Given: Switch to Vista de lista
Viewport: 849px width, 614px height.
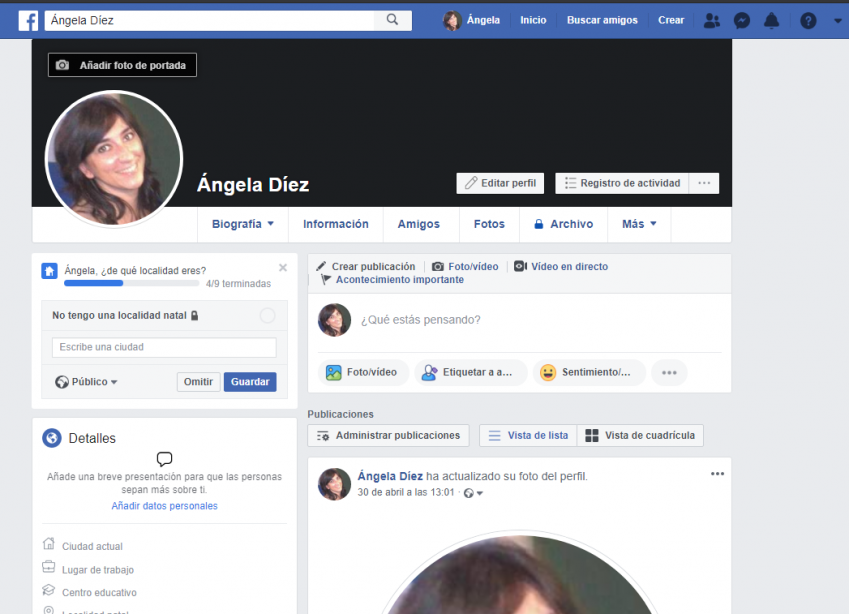Looking at the screenshot, I should [528, 435].
